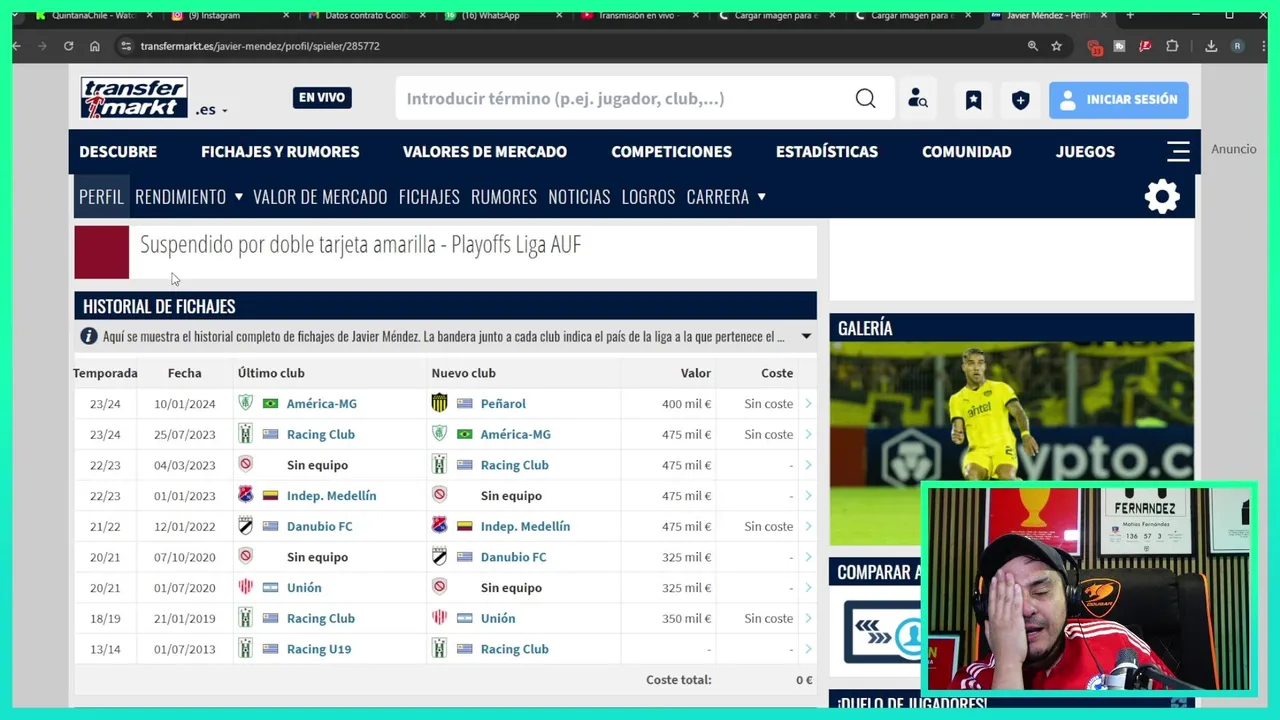Click the Transfermarkt logo

click(134, 98)
